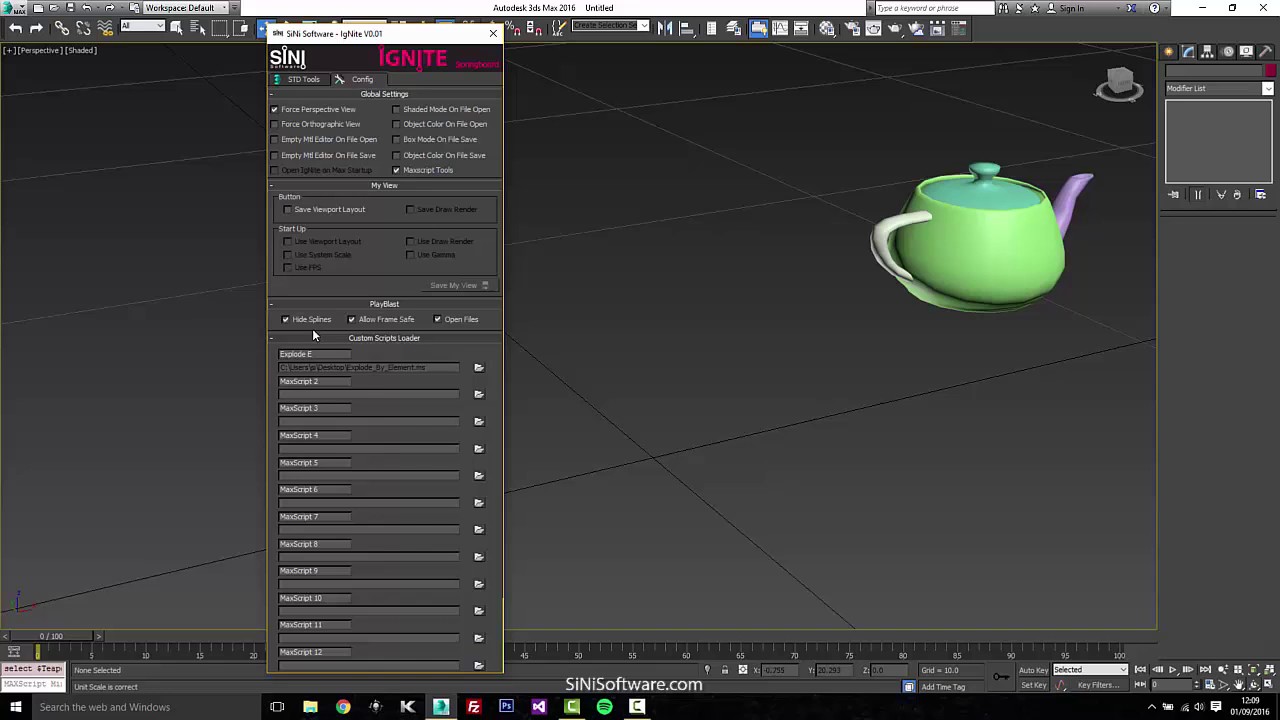Viewport: 1280px width, 720px height.
Task: Expand the Modifier List dropdown
Action: [x=1267, y=89]
